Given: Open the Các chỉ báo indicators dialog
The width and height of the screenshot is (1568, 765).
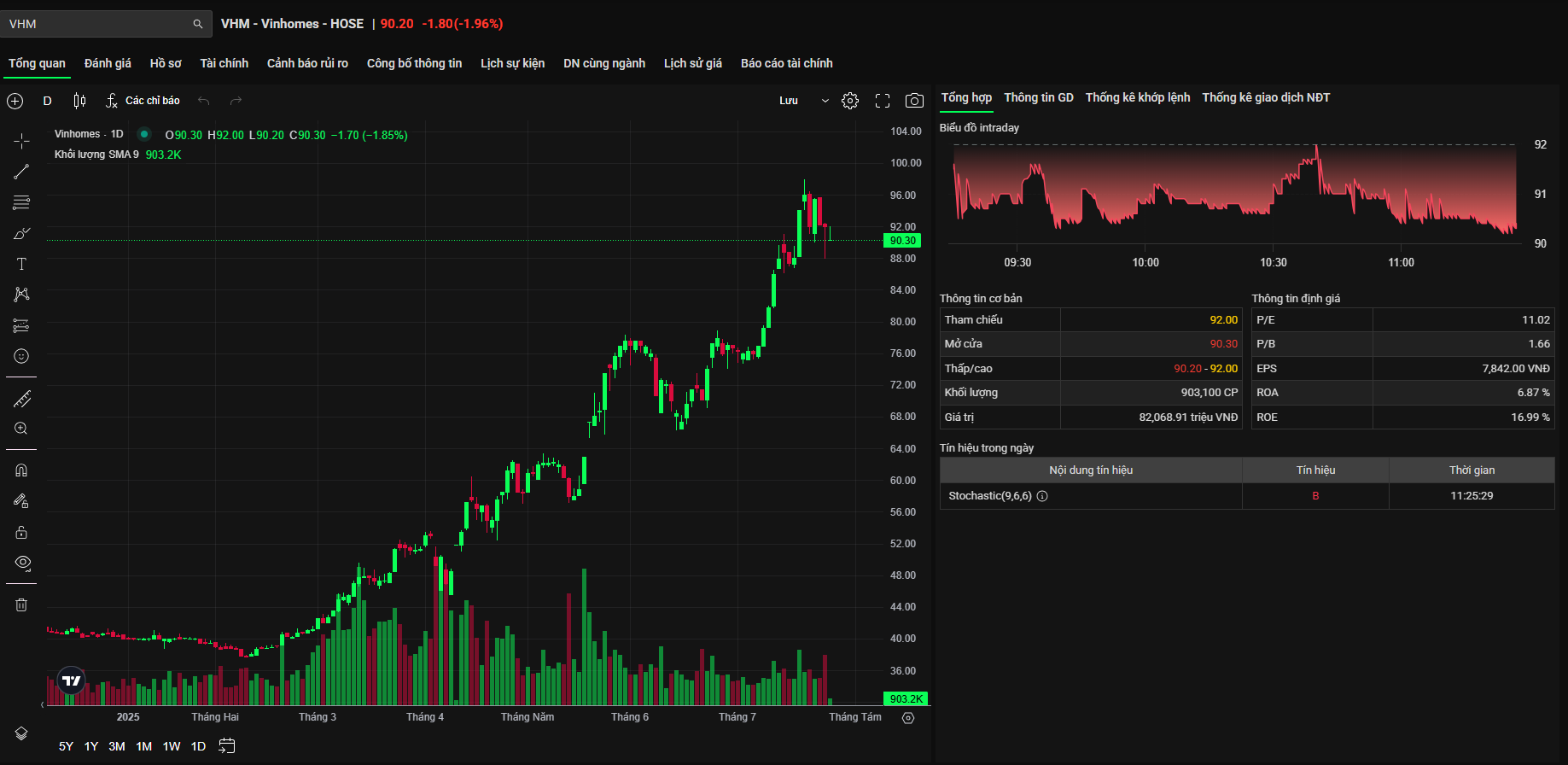Looking at the screenshot, I should pos(143,101).
